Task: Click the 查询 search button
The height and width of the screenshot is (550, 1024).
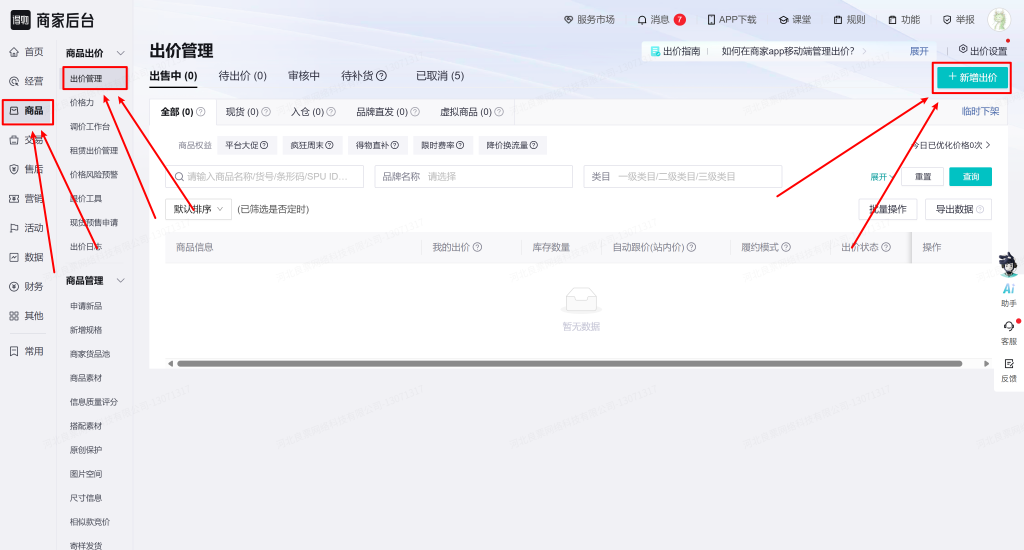Action: [970, 176]
